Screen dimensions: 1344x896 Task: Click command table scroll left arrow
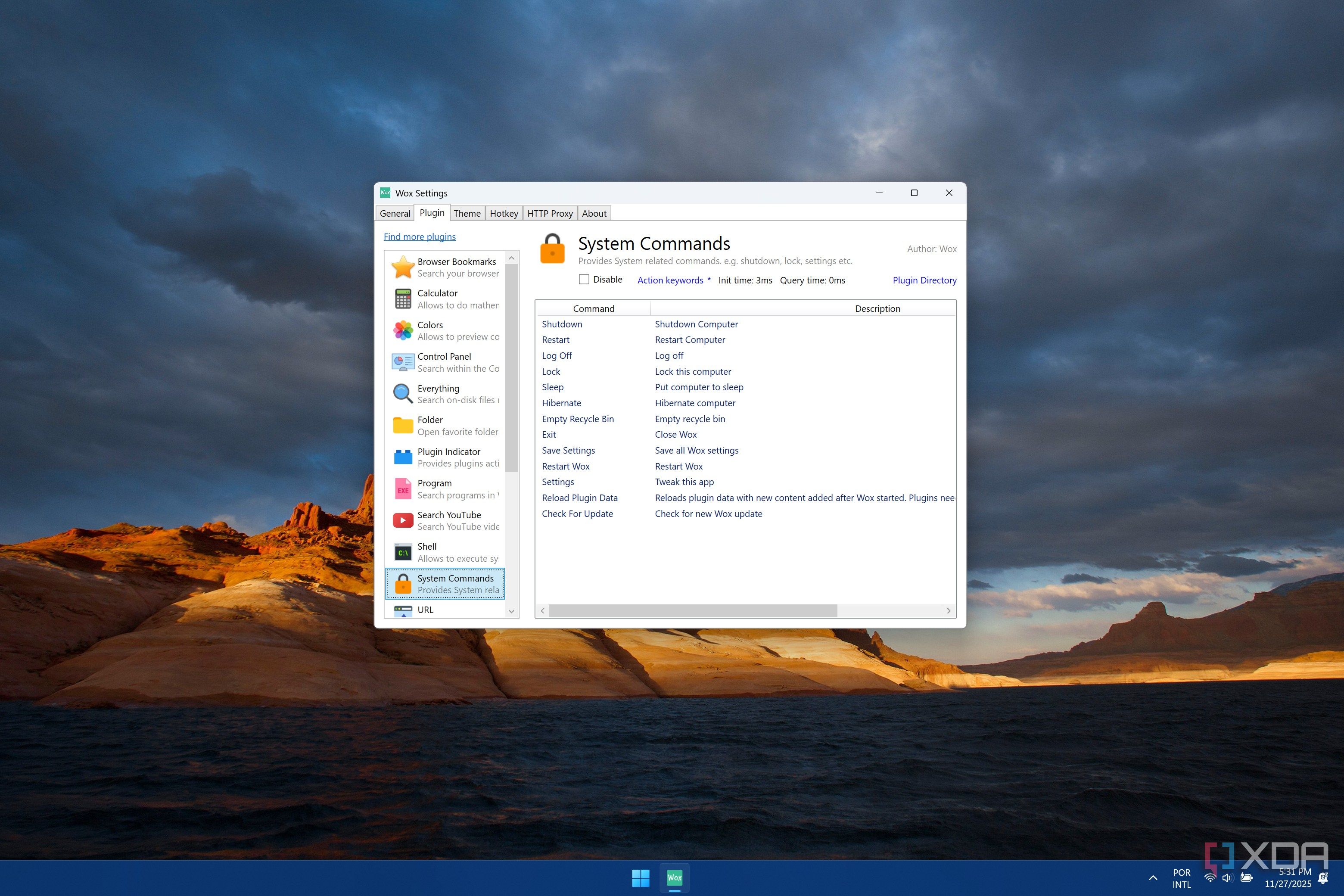pos(542,611)
